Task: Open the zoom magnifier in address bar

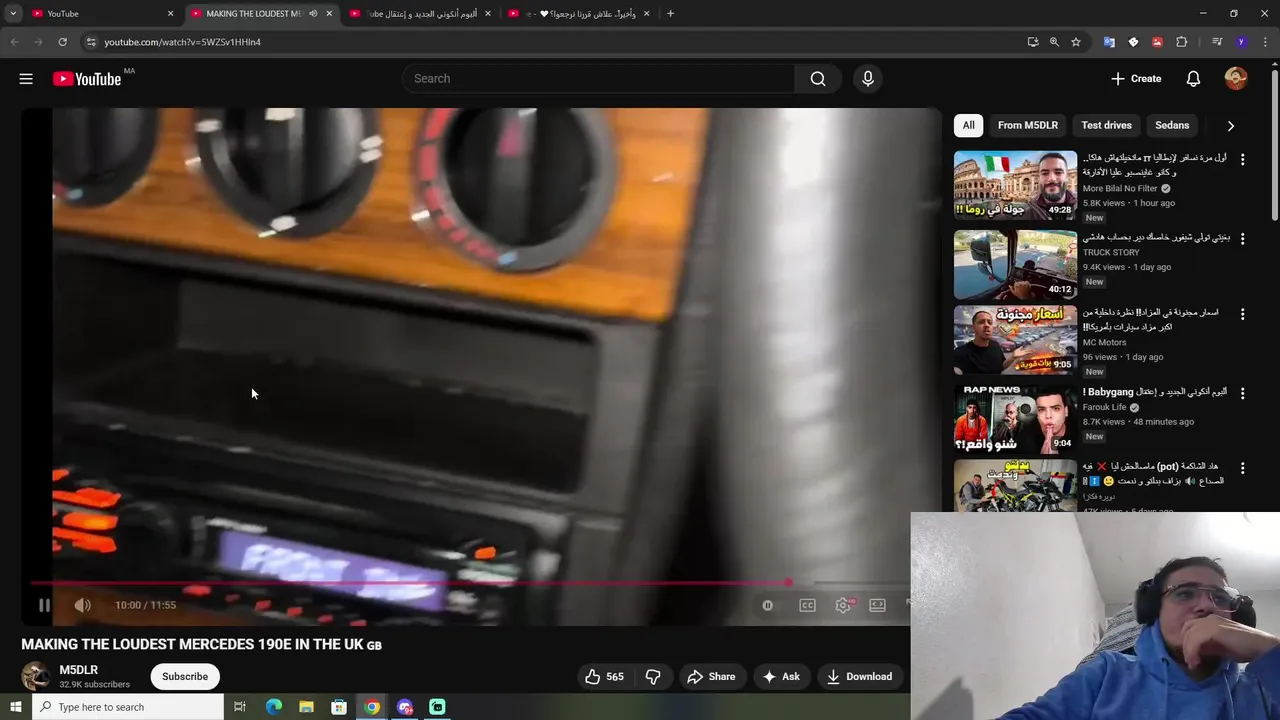Action: [1054, 42]
